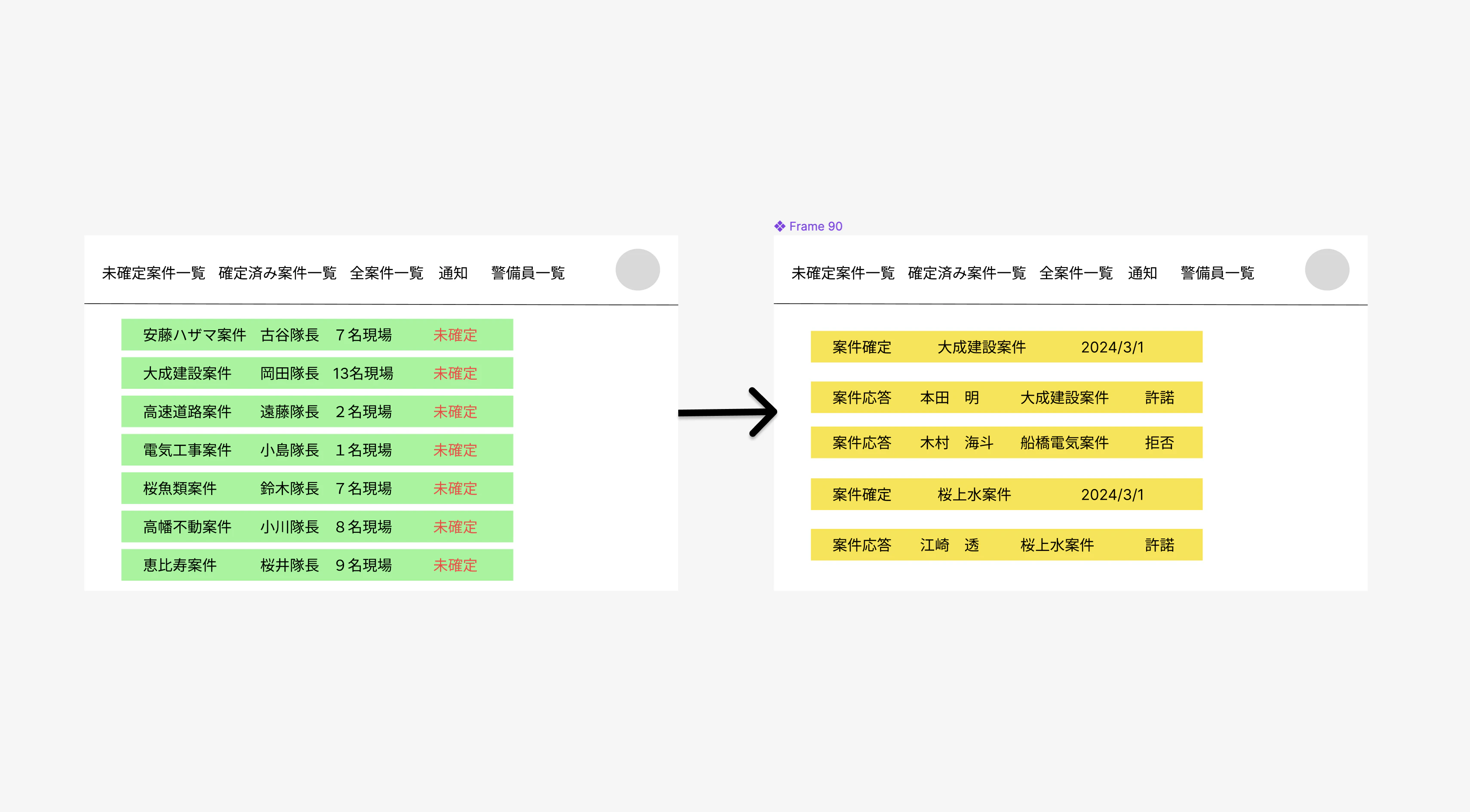
Task: Open 全案件一覧 tab in Frame 90
Action: pos(1076,274)
